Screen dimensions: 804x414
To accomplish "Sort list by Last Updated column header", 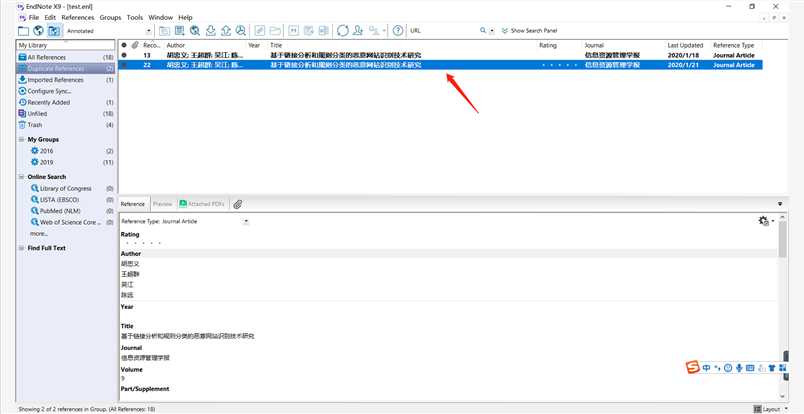I will 688,45.
